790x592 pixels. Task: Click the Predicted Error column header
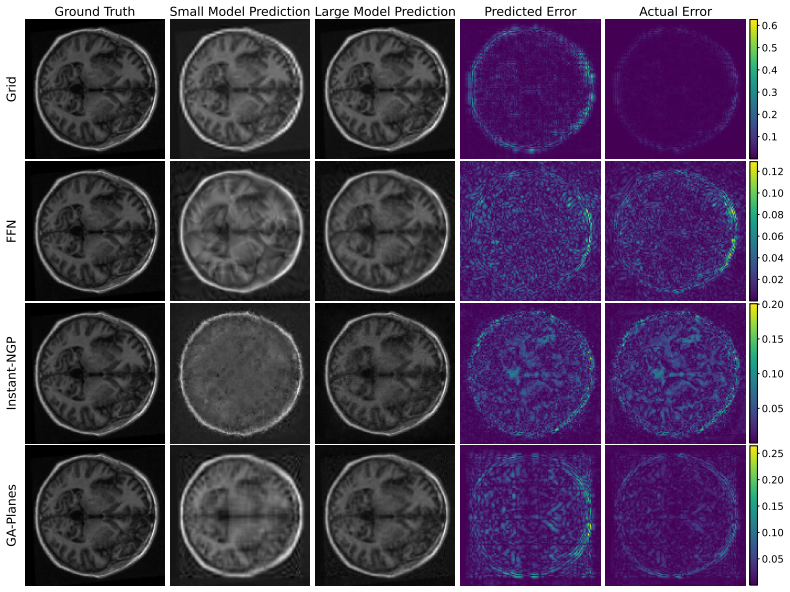[x=530, y=11]
